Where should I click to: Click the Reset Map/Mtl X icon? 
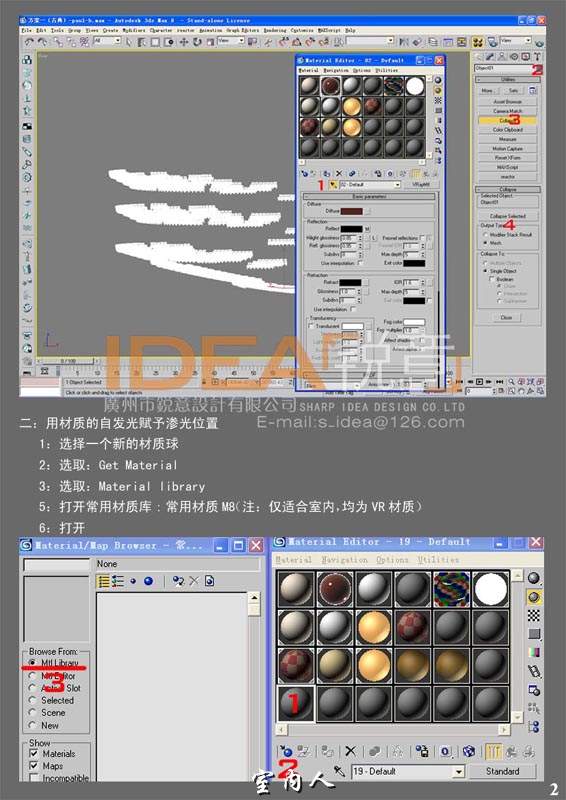tap(350, 751)
